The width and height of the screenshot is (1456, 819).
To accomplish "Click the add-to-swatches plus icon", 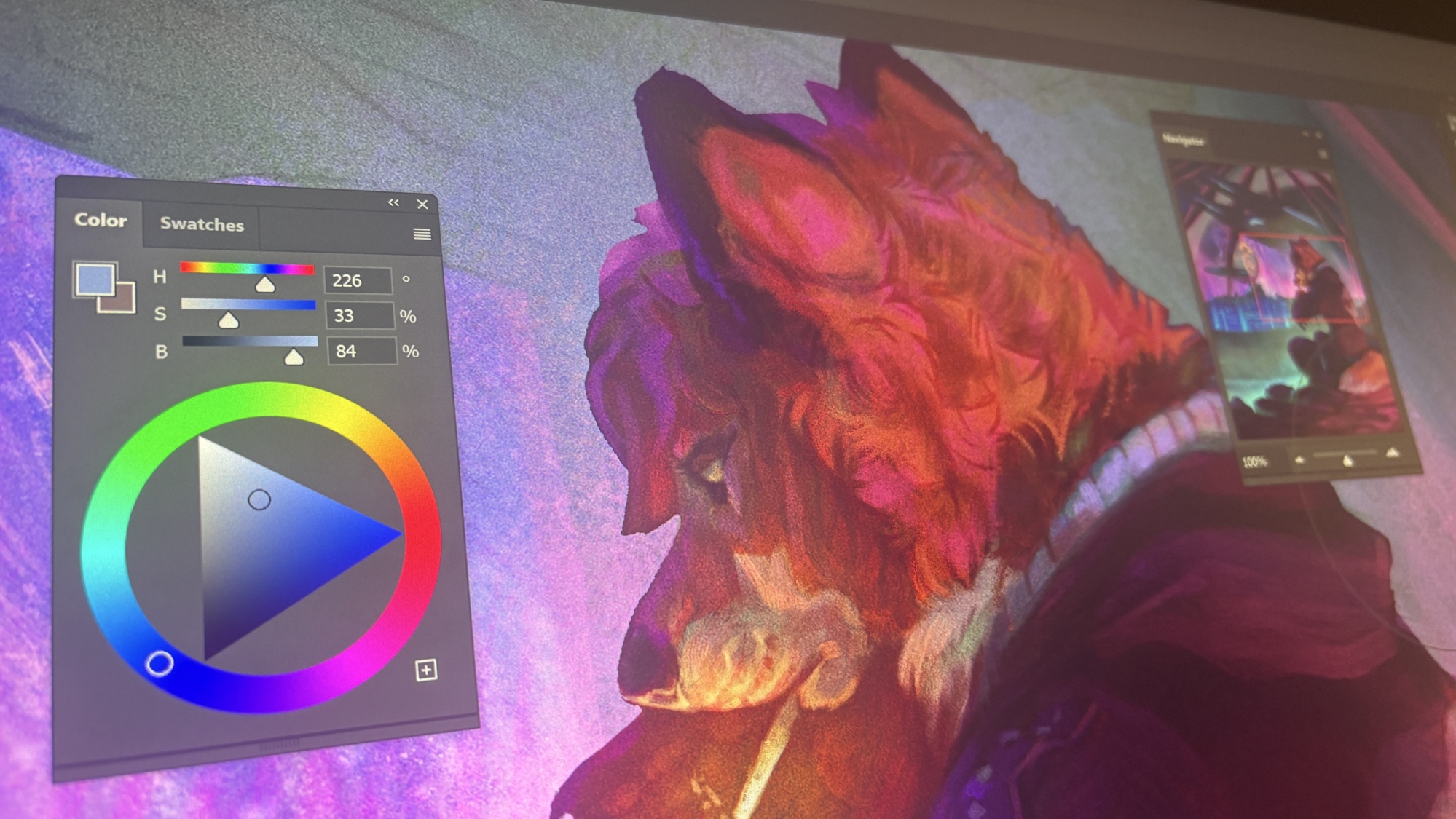I will tap(426, 670).
